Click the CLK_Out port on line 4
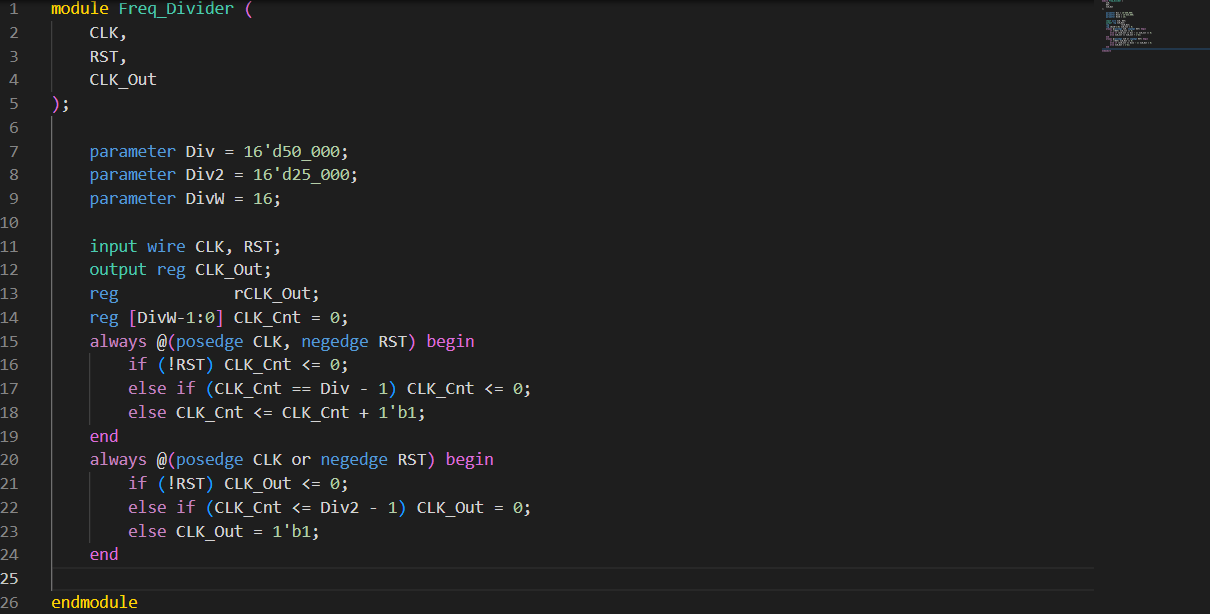 click(x=122, y=79)
